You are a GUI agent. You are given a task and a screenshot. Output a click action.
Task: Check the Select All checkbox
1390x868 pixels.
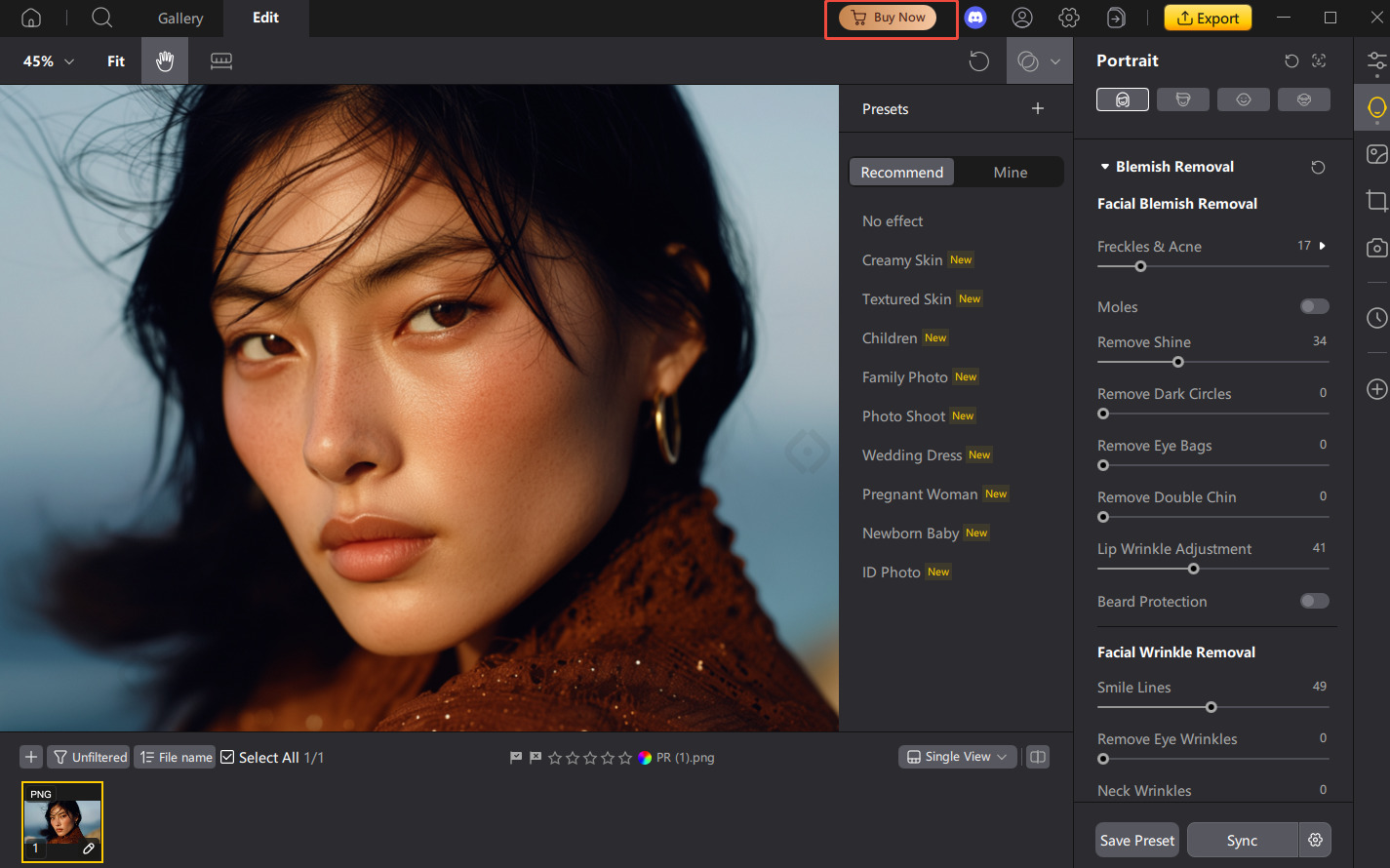(227, 758)
